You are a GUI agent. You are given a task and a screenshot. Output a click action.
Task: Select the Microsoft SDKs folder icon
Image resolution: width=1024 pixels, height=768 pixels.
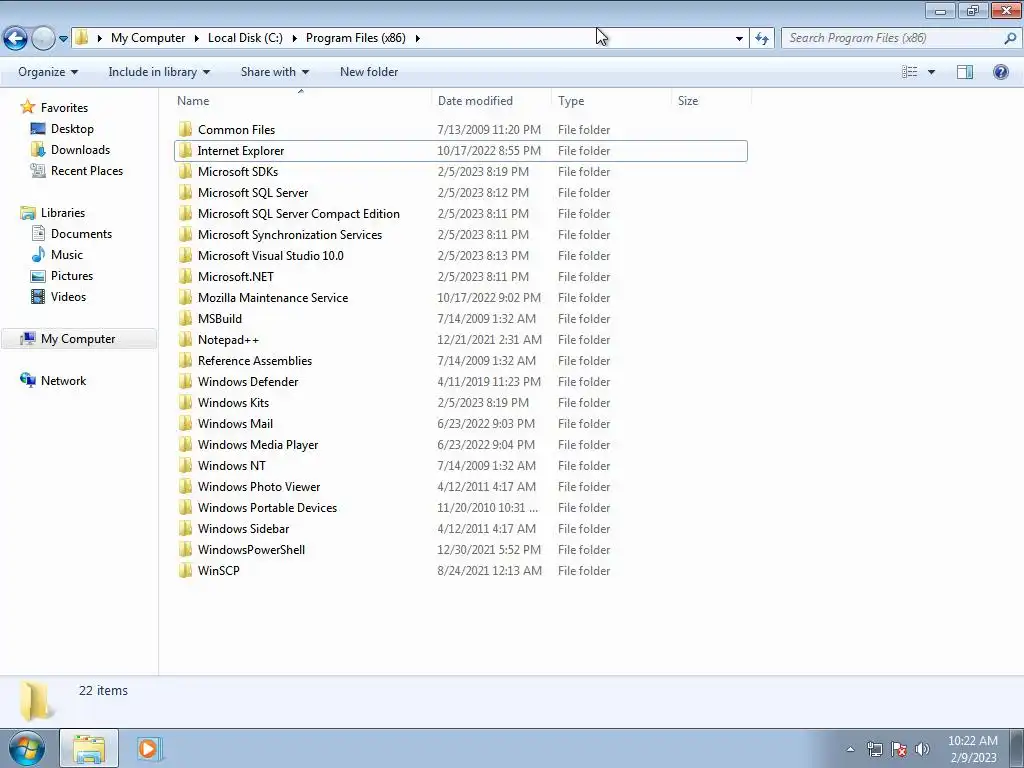[185, 171]
